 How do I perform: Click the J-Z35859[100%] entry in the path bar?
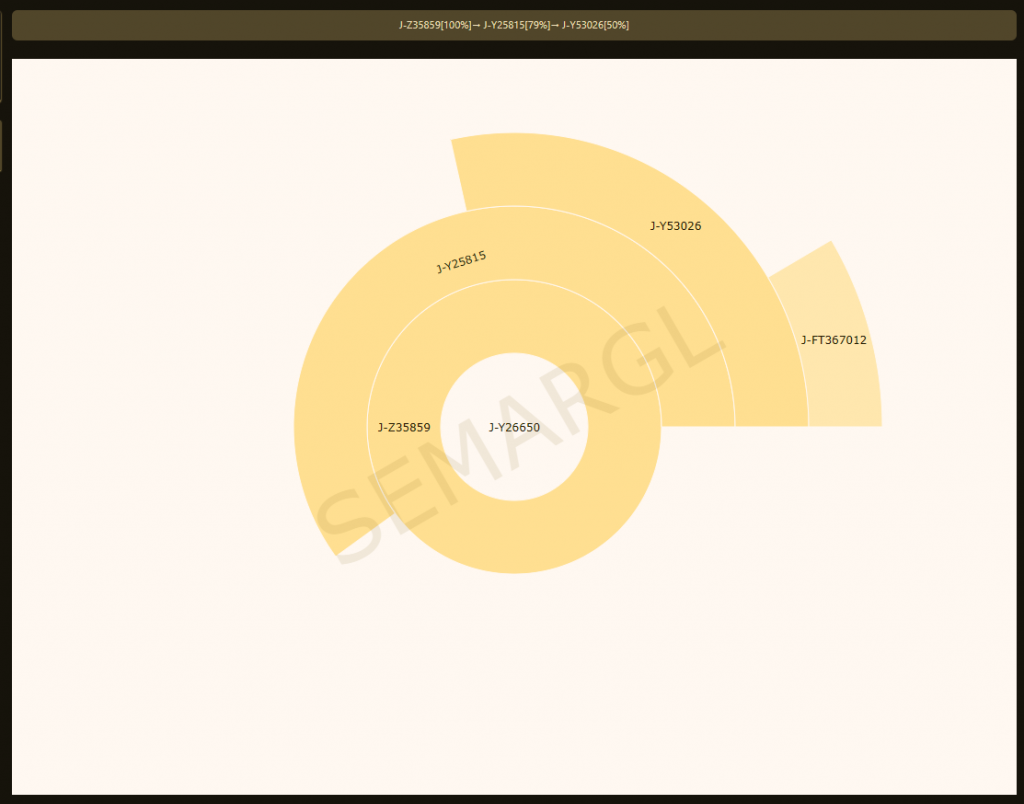coord(434,25)
